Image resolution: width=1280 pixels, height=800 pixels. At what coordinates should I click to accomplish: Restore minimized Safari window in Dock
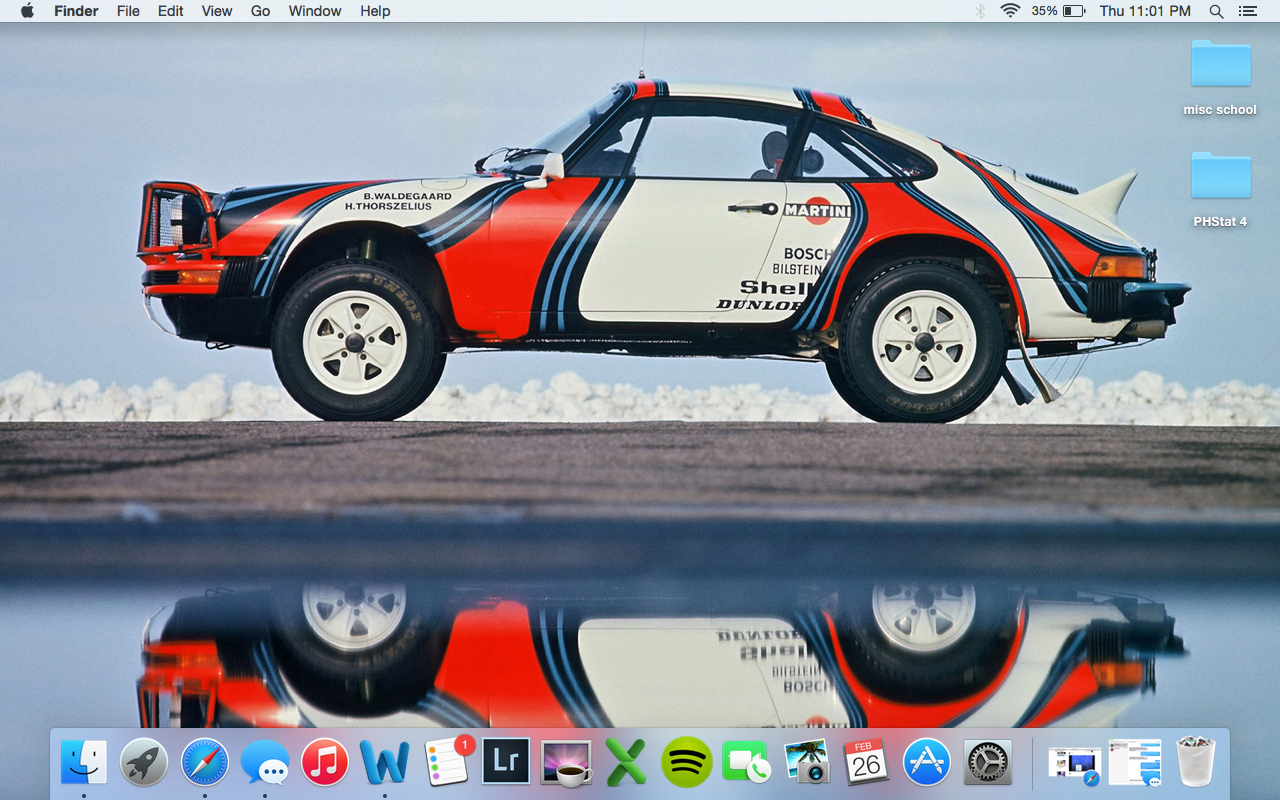click(1075, 764)
